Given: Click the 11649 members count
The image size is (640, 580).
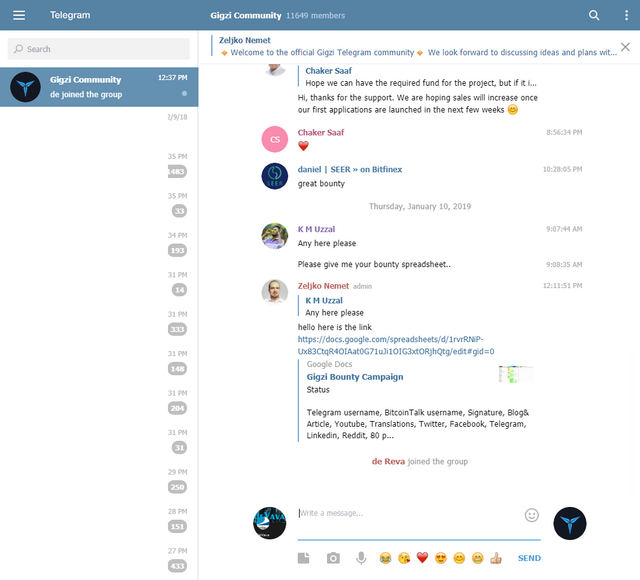Looking at the screenshot, I should 315,16.
